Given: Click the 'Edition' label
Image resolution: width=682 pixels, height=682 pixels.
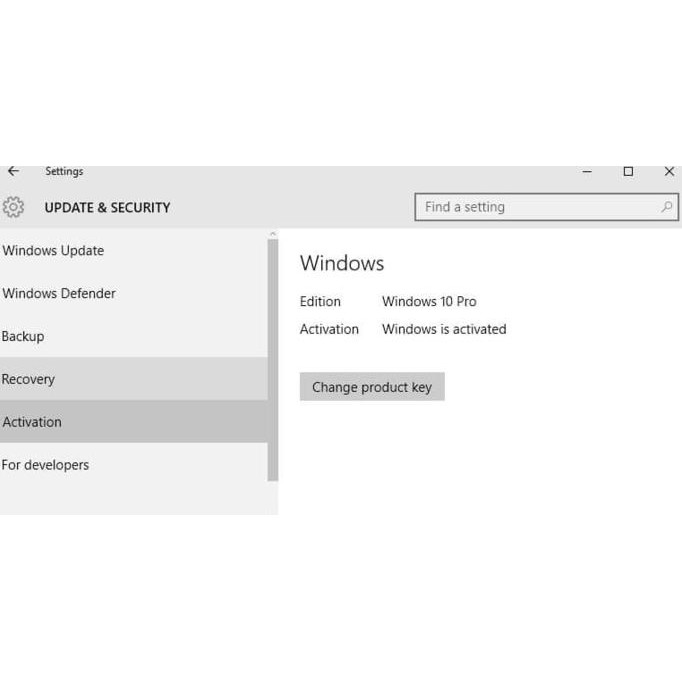Looking at the screenshot, I should (x=320, y=301).
